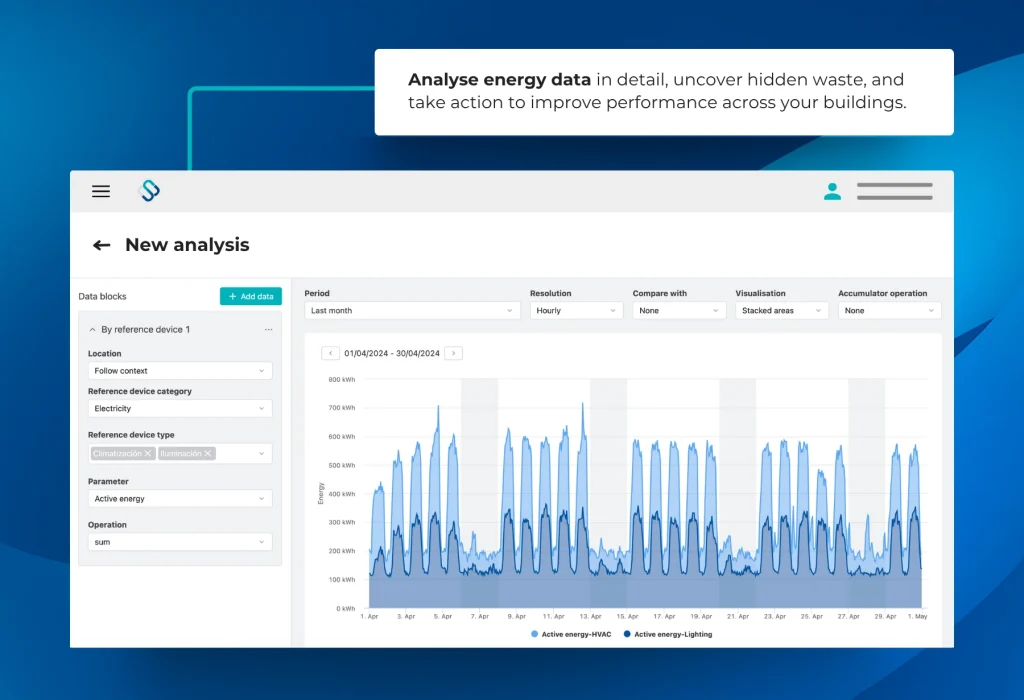Open the hamburger navigation menu
Image resolution: width=1024 pixels, height=700 pixels.
(x=101, y=192)
